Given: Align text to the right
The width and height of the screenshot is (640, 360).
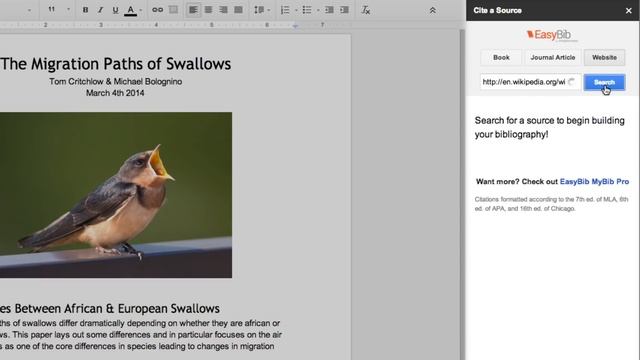Looking at the screenshot, I should pyautogui.click(x=223, y=10).
